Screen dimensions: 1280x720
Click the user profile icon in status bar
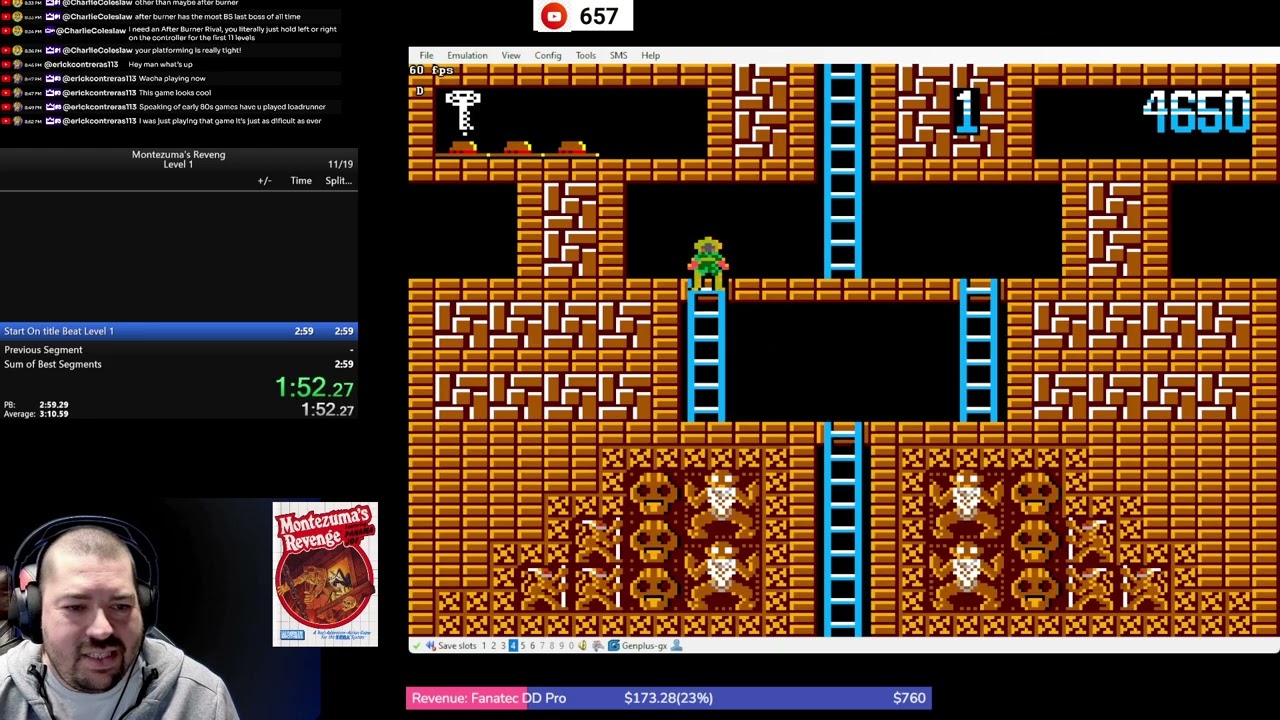(x=676, y=646)
